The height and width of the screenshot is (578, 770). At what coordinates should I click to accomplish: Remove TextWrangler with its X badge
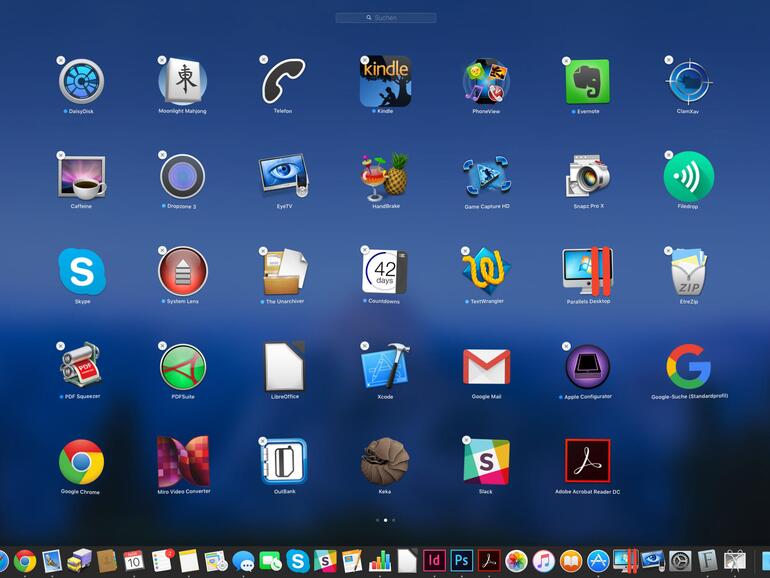[x=465, y=250]
